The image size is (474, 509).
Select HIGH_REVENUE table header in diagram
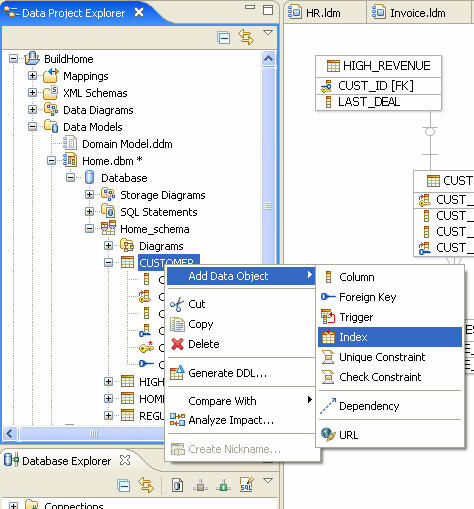(378, 66)
